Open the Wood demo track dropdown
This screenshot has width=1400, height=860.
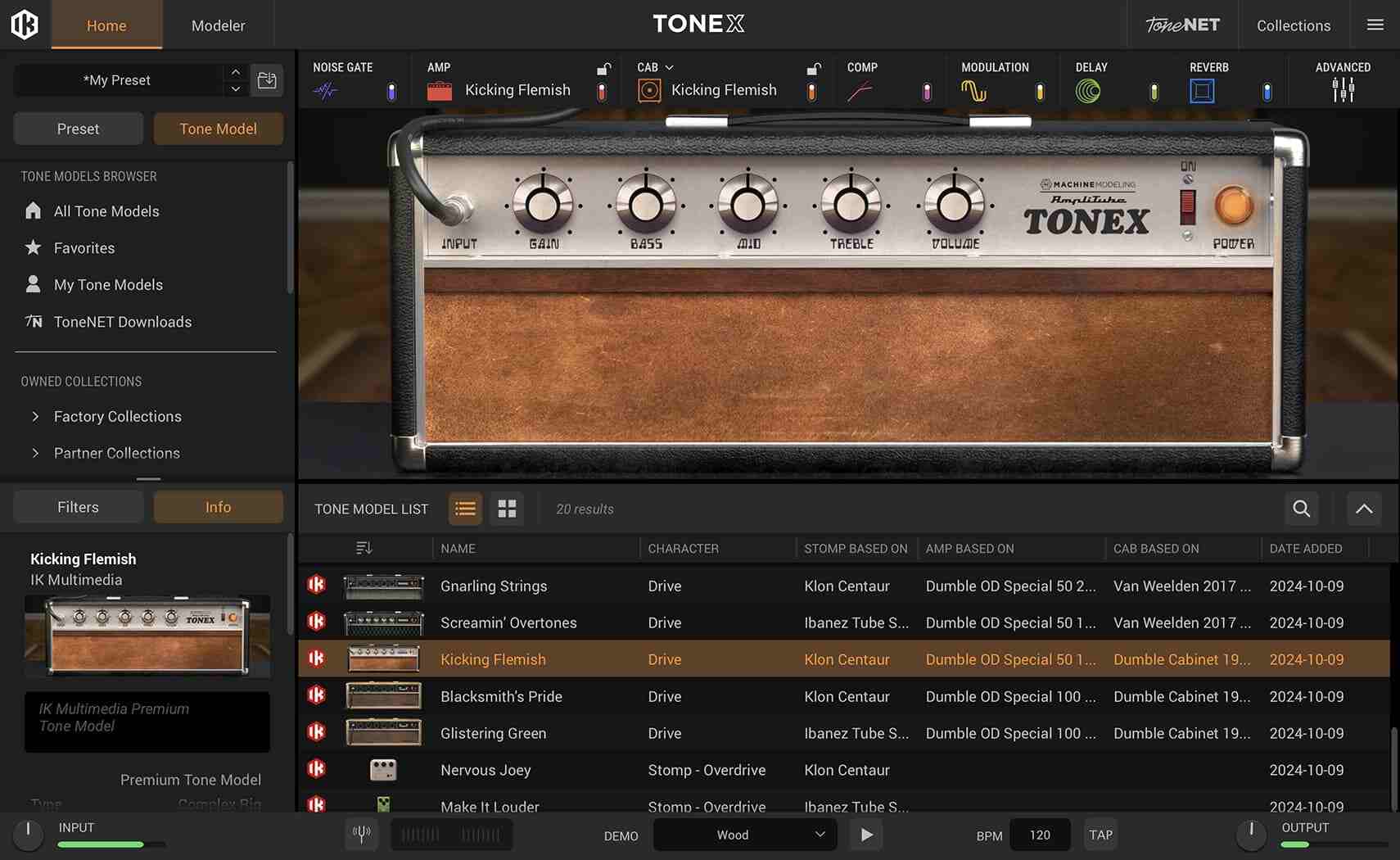click(743, 835)
